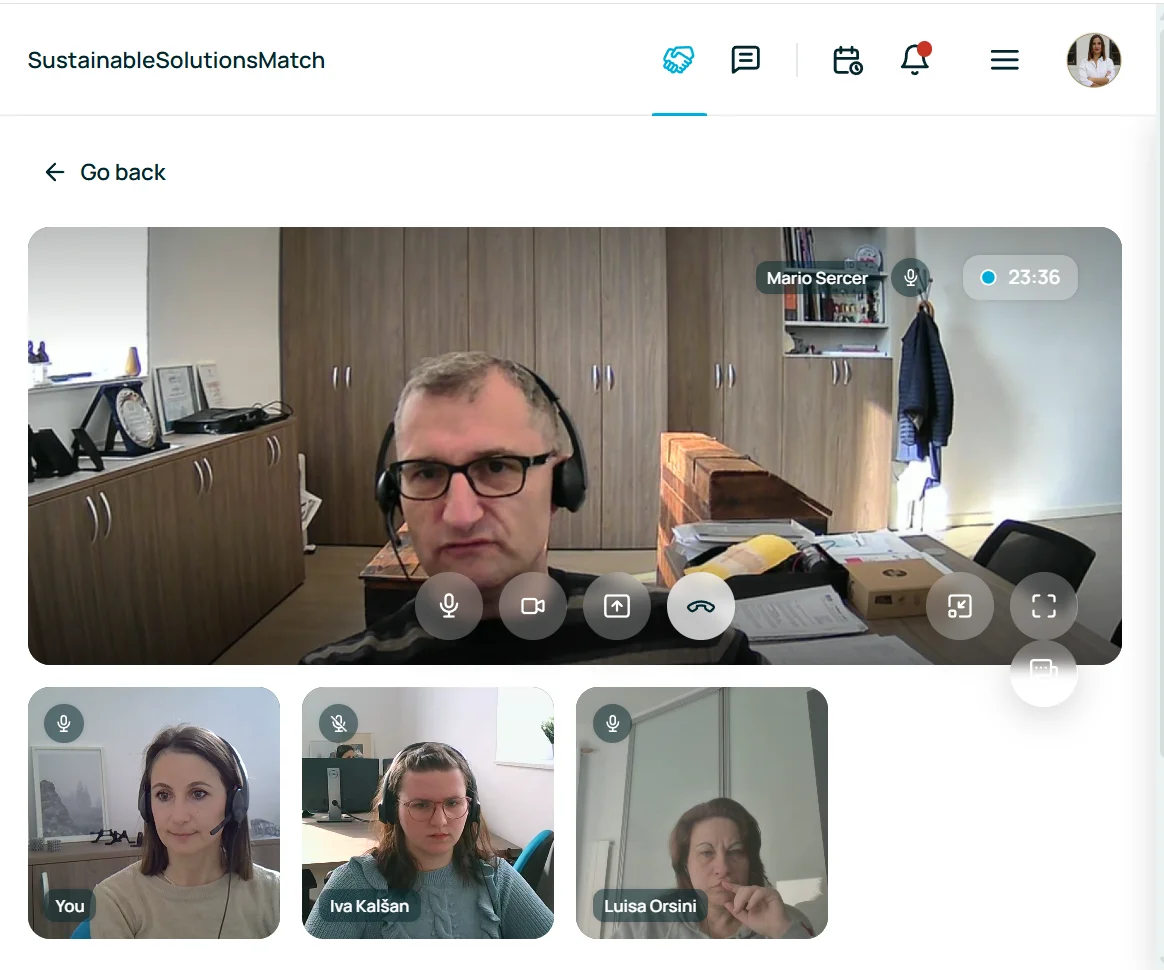Open the profile avatar menu
1164x970 pixels.
coord(1094,60)
